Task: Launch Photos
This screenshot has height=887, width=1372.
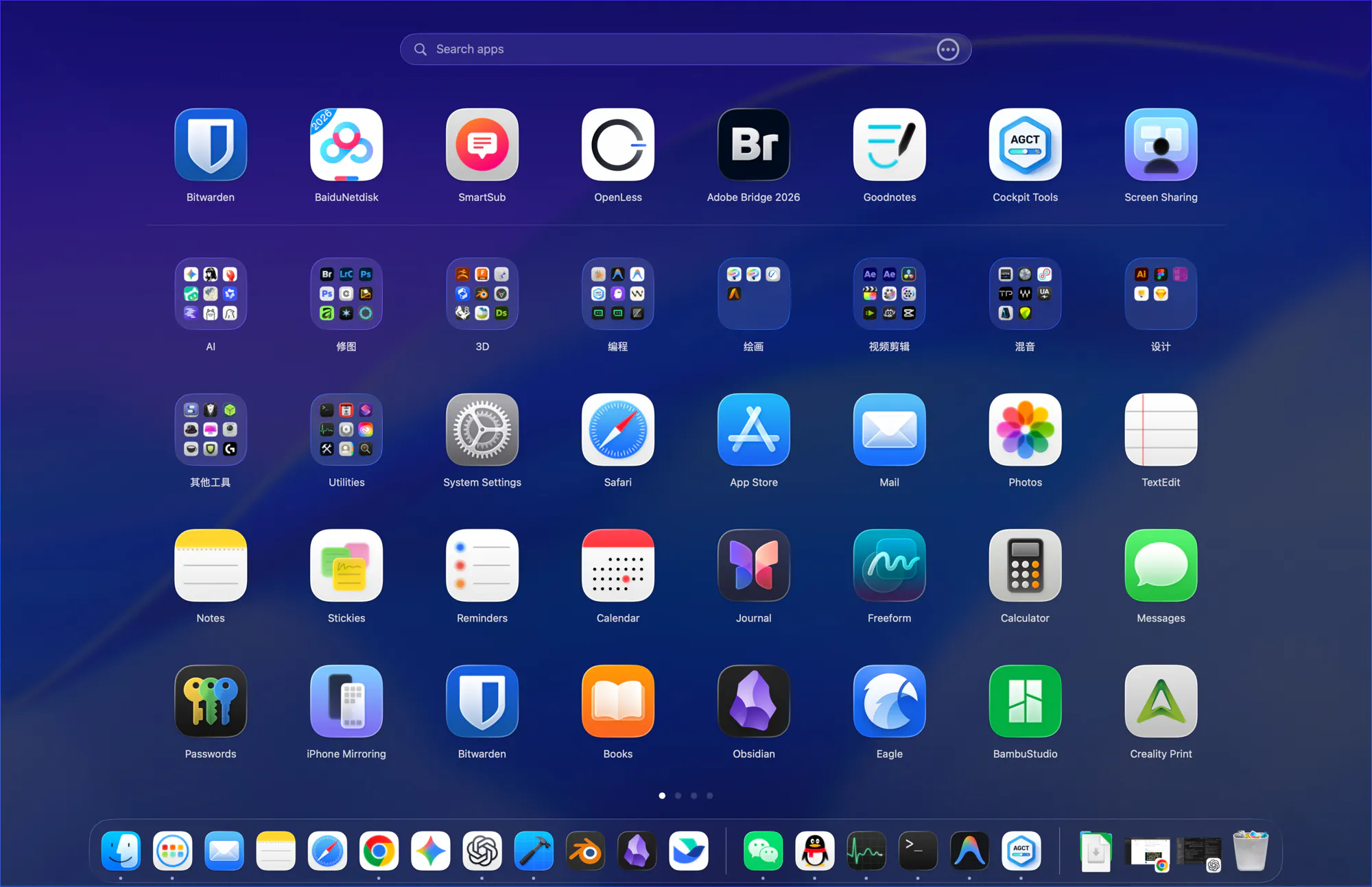Action: [x=1026, y=429]
